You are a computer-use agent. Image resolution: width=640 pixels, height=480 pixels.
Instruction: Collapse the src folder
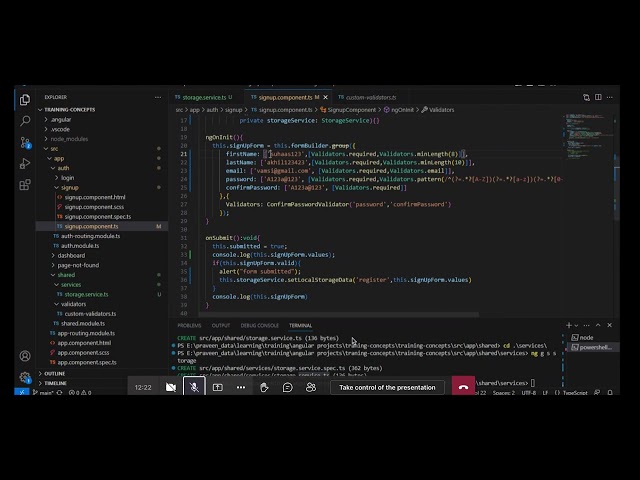(x=54, y=149)
